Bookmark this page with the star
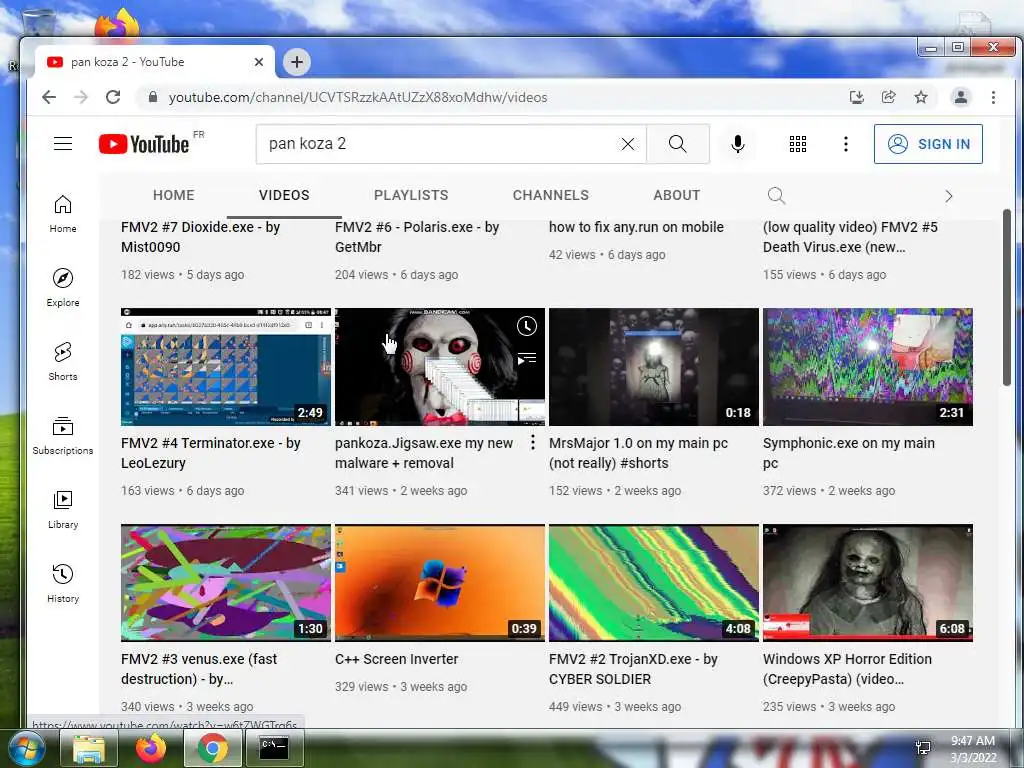The height and width of the screenshot is (768, 1024). pyautogui.click(x=921, y=97)
